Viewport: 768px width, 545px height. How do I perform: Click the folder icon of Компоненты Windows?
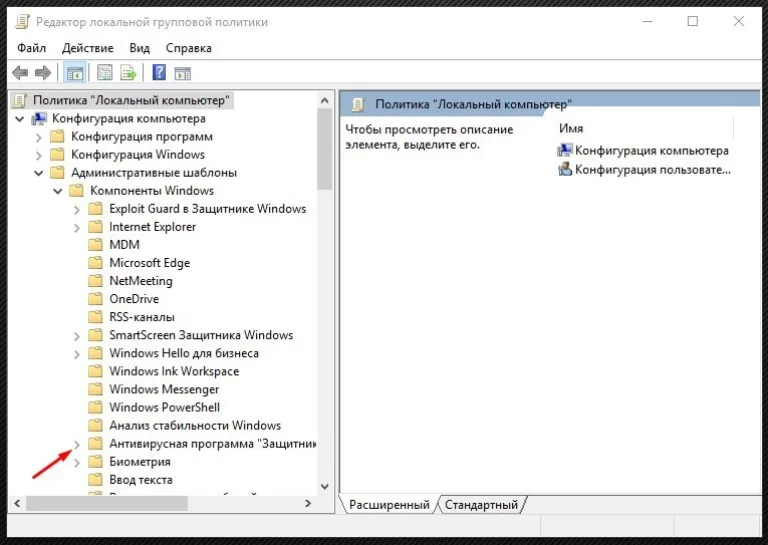76,190
